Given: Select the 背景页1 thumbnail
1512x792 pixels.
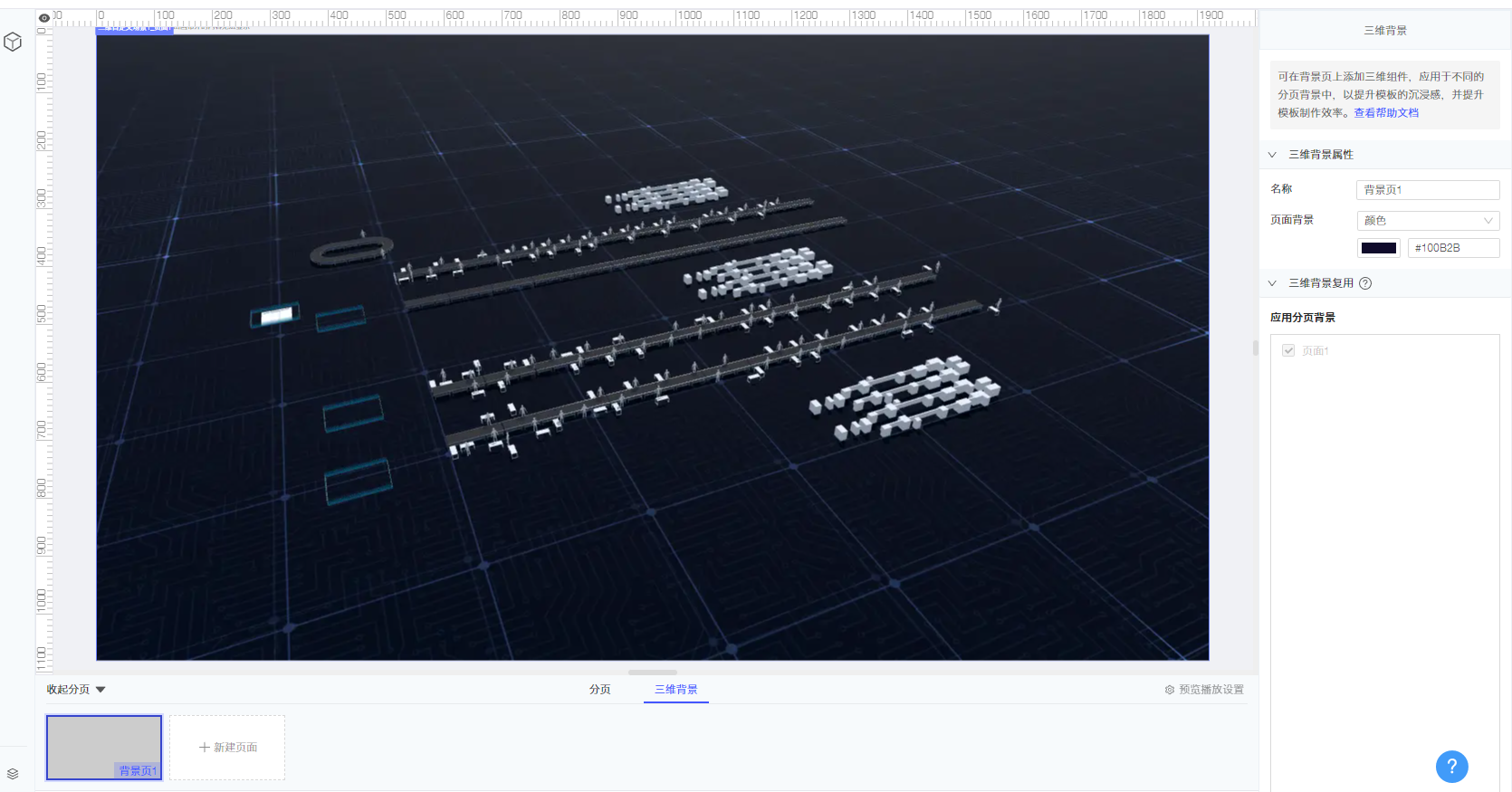Looking at the screenshot, I should 104,748.
